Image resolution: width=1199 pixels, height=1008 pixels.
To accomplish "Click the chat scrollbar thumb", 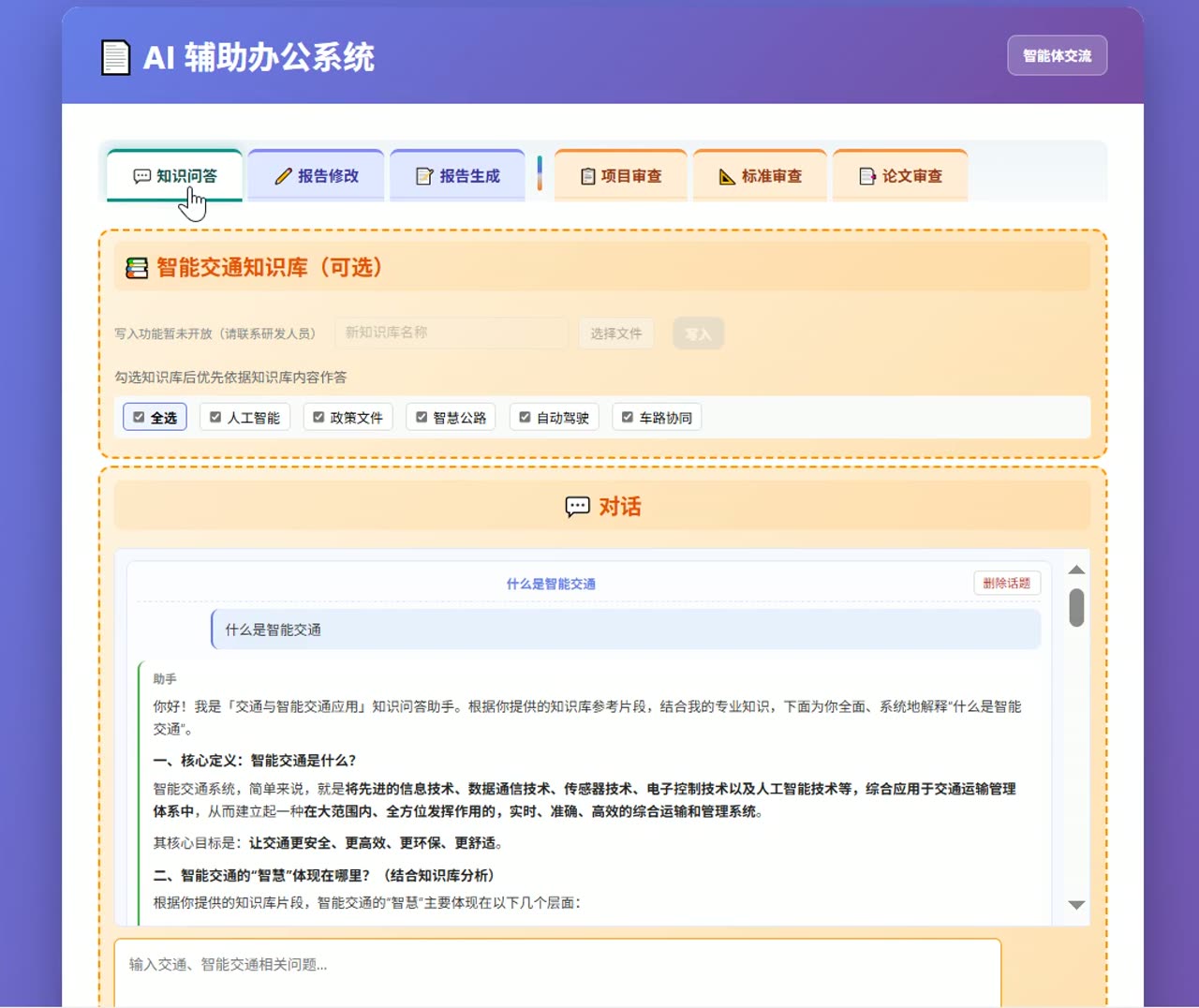I will (1076, 607).
